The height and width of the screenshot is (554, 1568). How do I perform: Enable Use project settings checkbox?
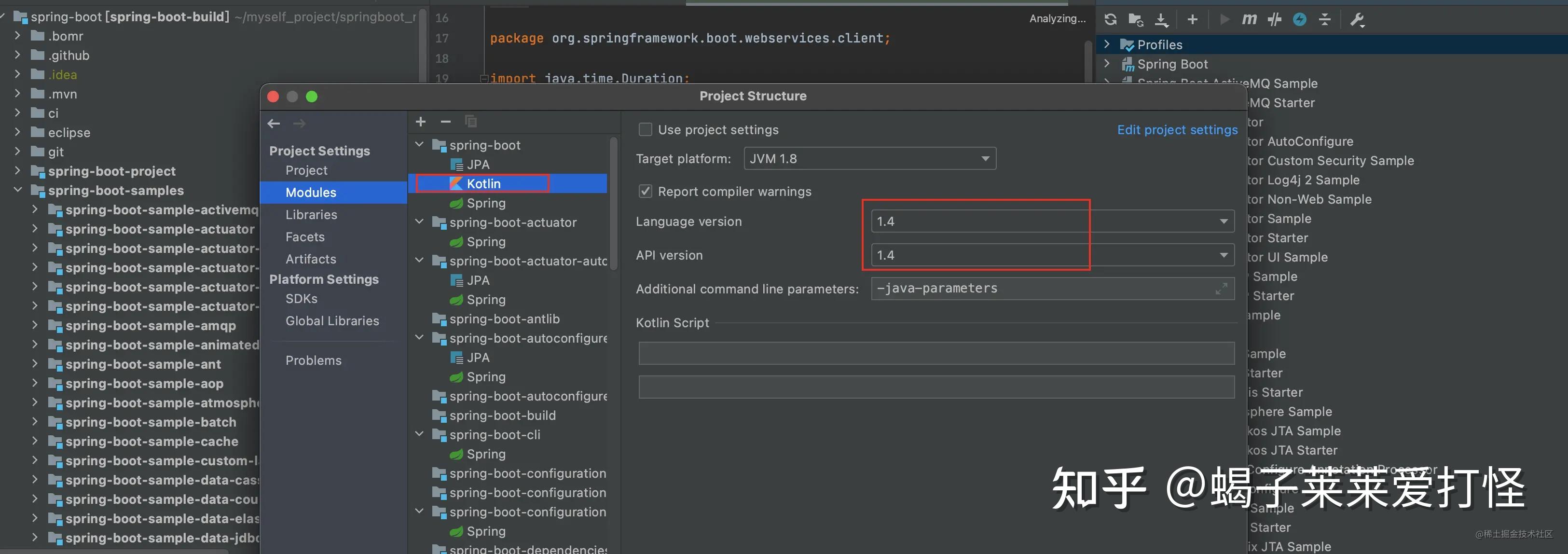click(645, 130)
